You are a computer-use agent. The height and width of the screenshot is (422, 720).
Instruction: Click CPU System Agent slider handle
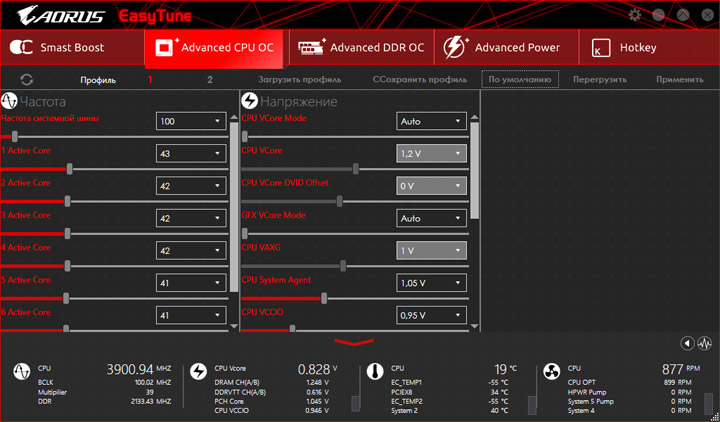coord(324,298)
